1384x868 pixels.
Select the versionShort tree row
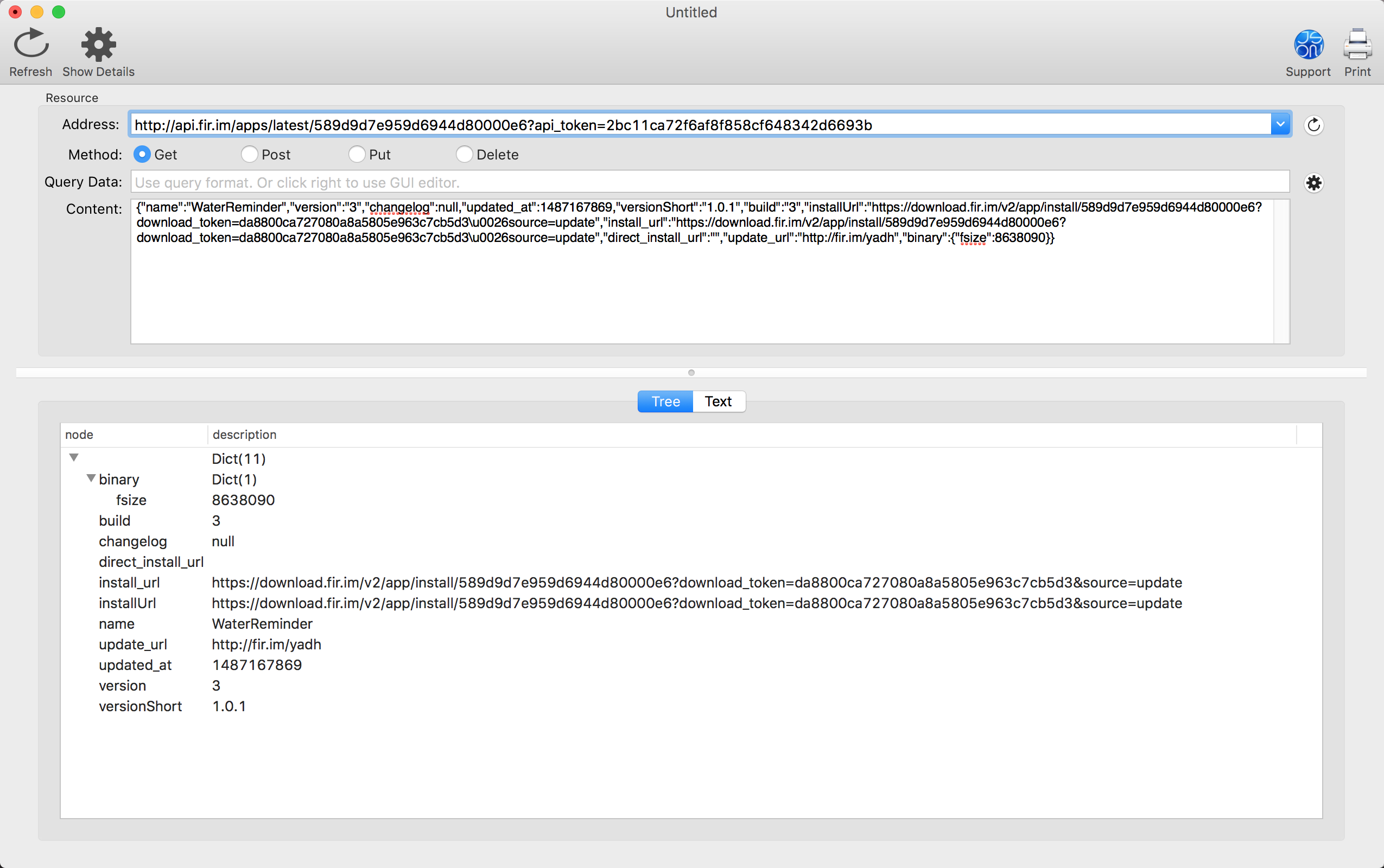click(x=140, y=706)
